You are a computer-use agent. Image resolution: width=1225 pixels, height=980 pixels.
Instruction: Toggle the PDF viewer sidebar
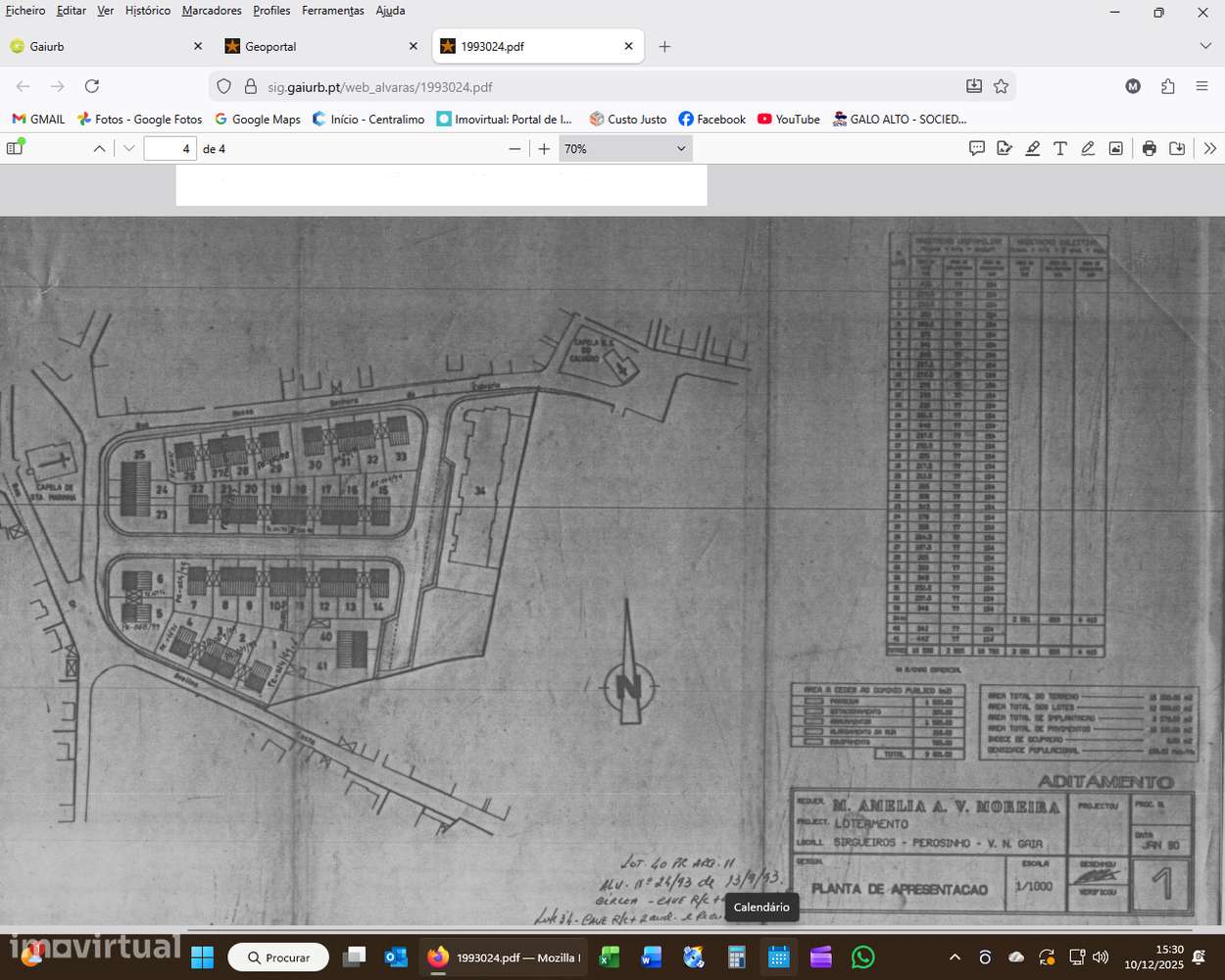pos(15,148)
